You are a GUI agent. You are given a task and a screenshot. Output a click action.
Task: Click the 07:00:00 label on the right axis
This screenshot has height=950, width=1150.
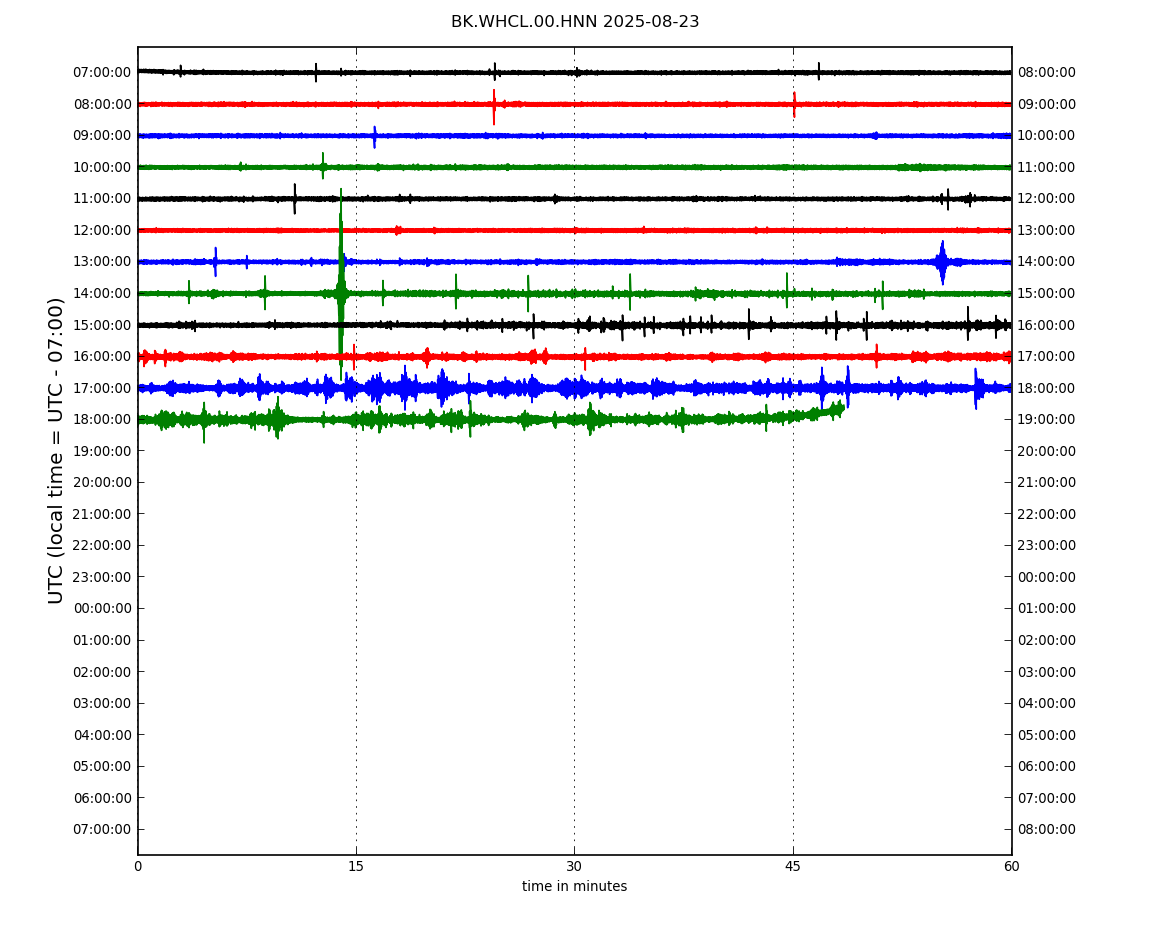tap(1047, 798)
